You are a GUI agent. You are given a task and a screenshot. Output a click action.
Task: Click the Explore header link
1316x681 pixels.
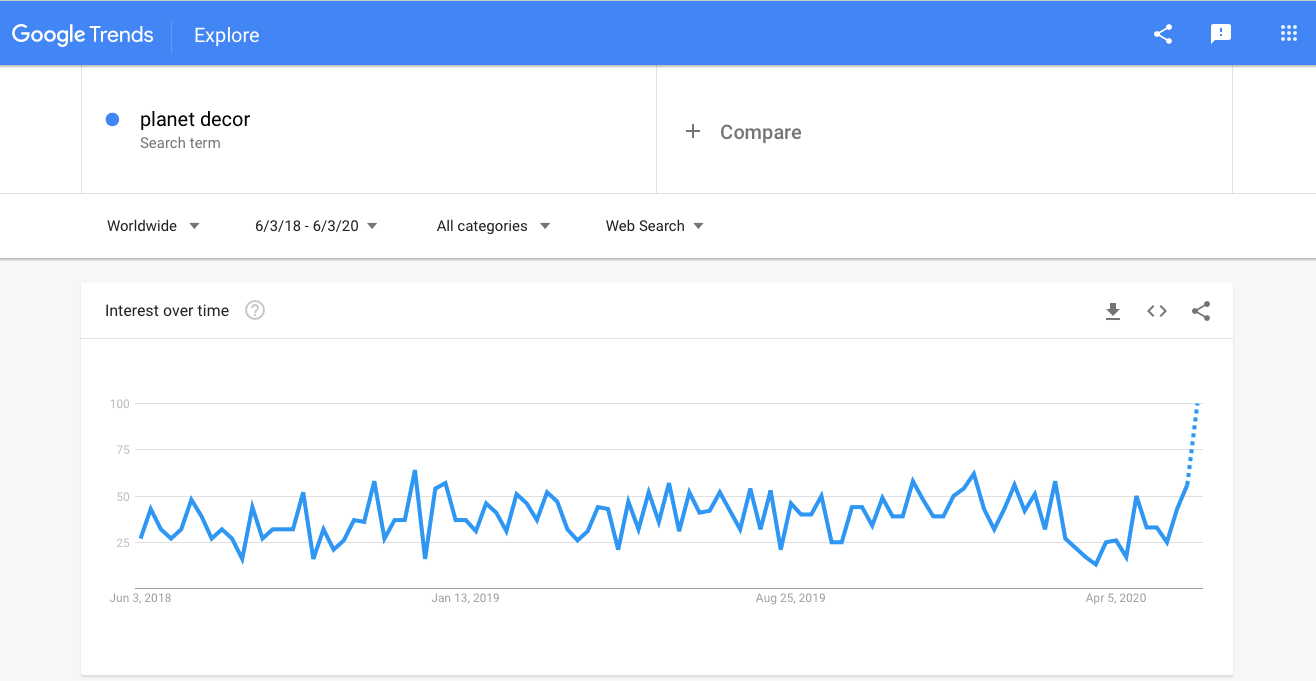(x=227, y=35)
